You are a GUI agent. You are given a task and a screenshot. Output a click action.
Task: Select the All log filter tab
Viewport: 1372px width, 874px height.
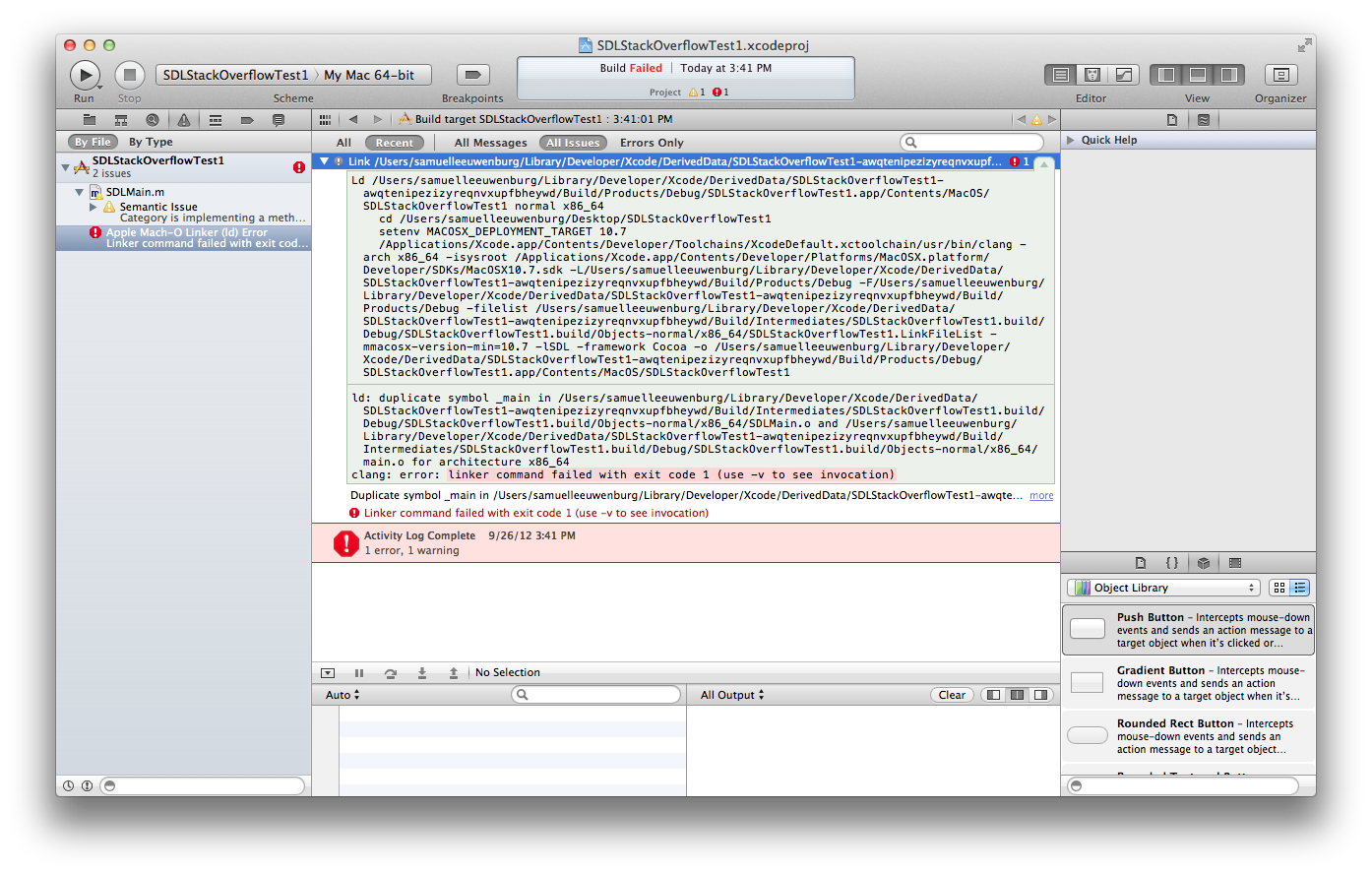pos(343,143)
